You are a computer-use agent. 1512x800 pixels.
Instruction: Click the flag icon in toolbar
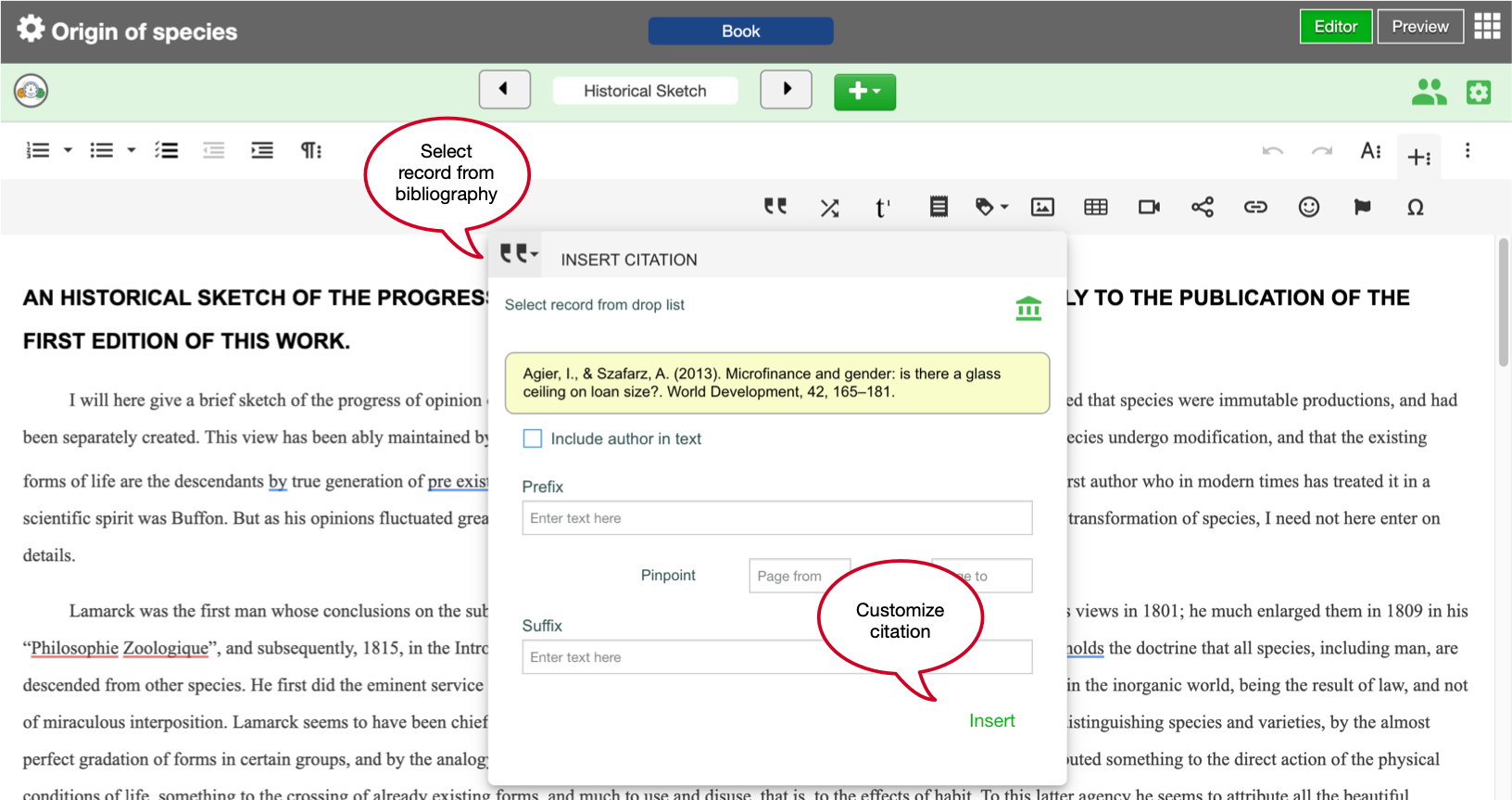[x=1362, y=207]
